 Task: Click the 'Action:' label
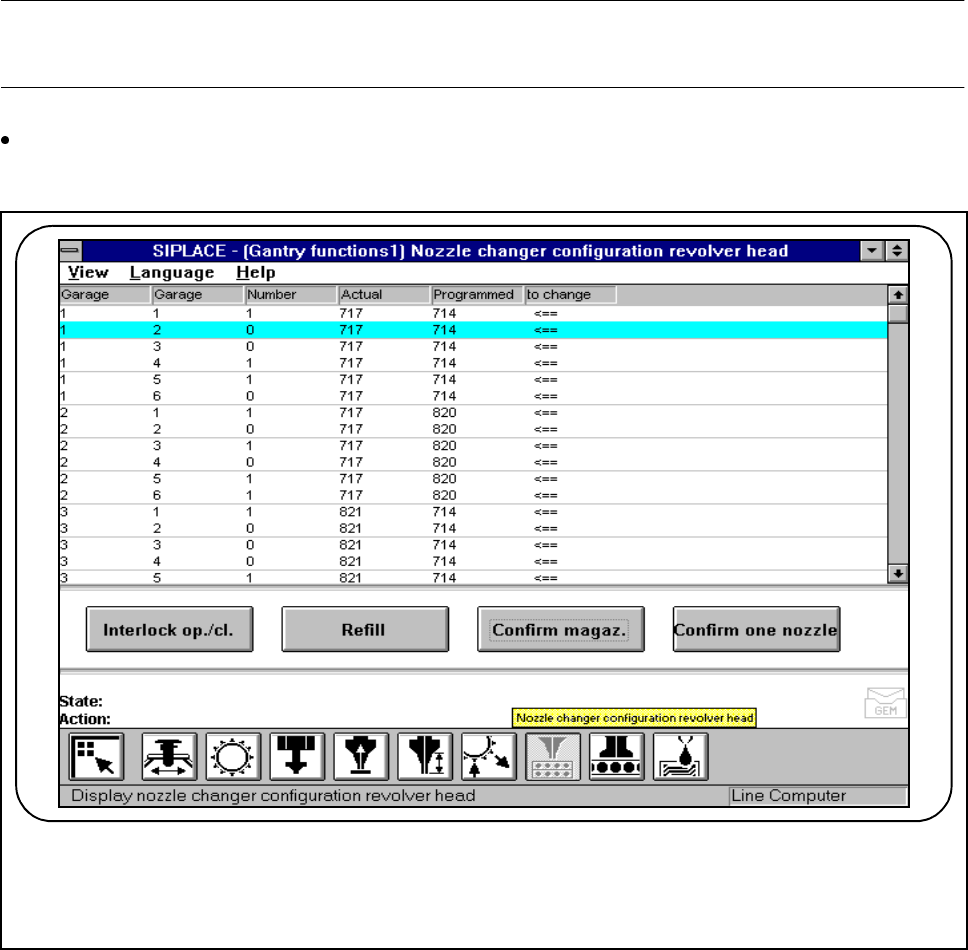pyautogui.click(x=85, y=719)
